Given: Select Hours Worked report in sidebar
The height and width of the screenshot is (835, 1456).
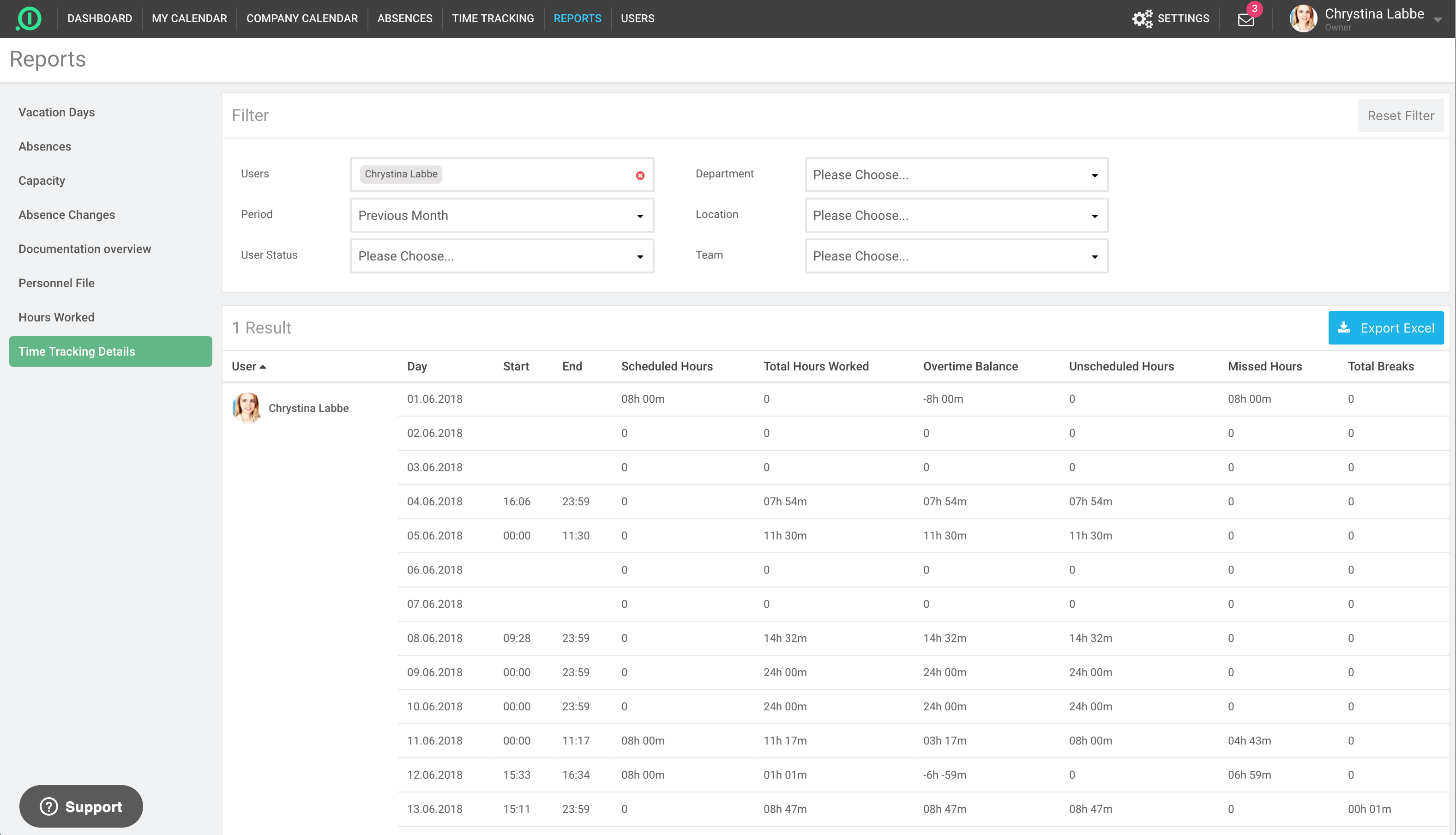Looking at the screenshot, I should point(56,317).
